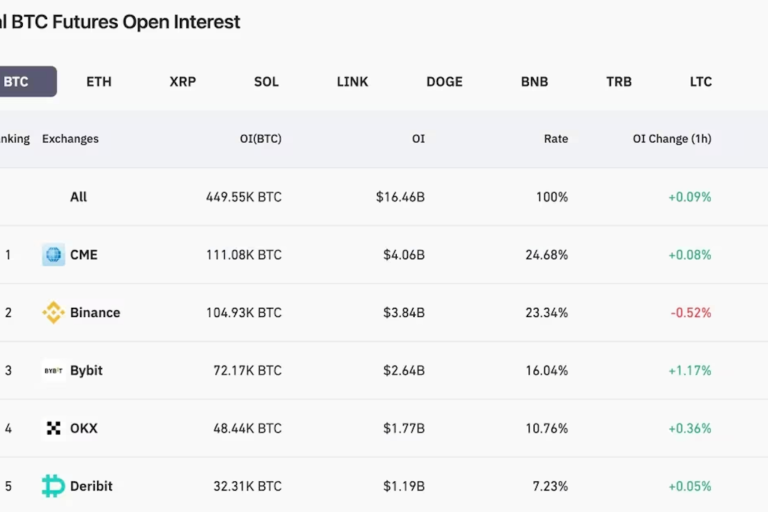Click the All exchanges row
This screenshot has height=512, width=768.
pos(78,197)
